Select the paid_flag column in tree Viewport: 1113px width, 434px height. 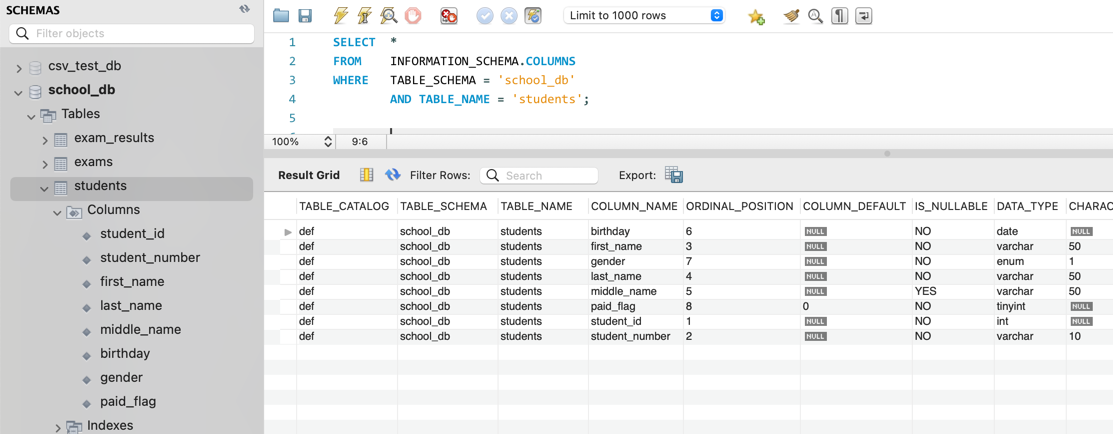pyautogui.click(x=127, y=401)
